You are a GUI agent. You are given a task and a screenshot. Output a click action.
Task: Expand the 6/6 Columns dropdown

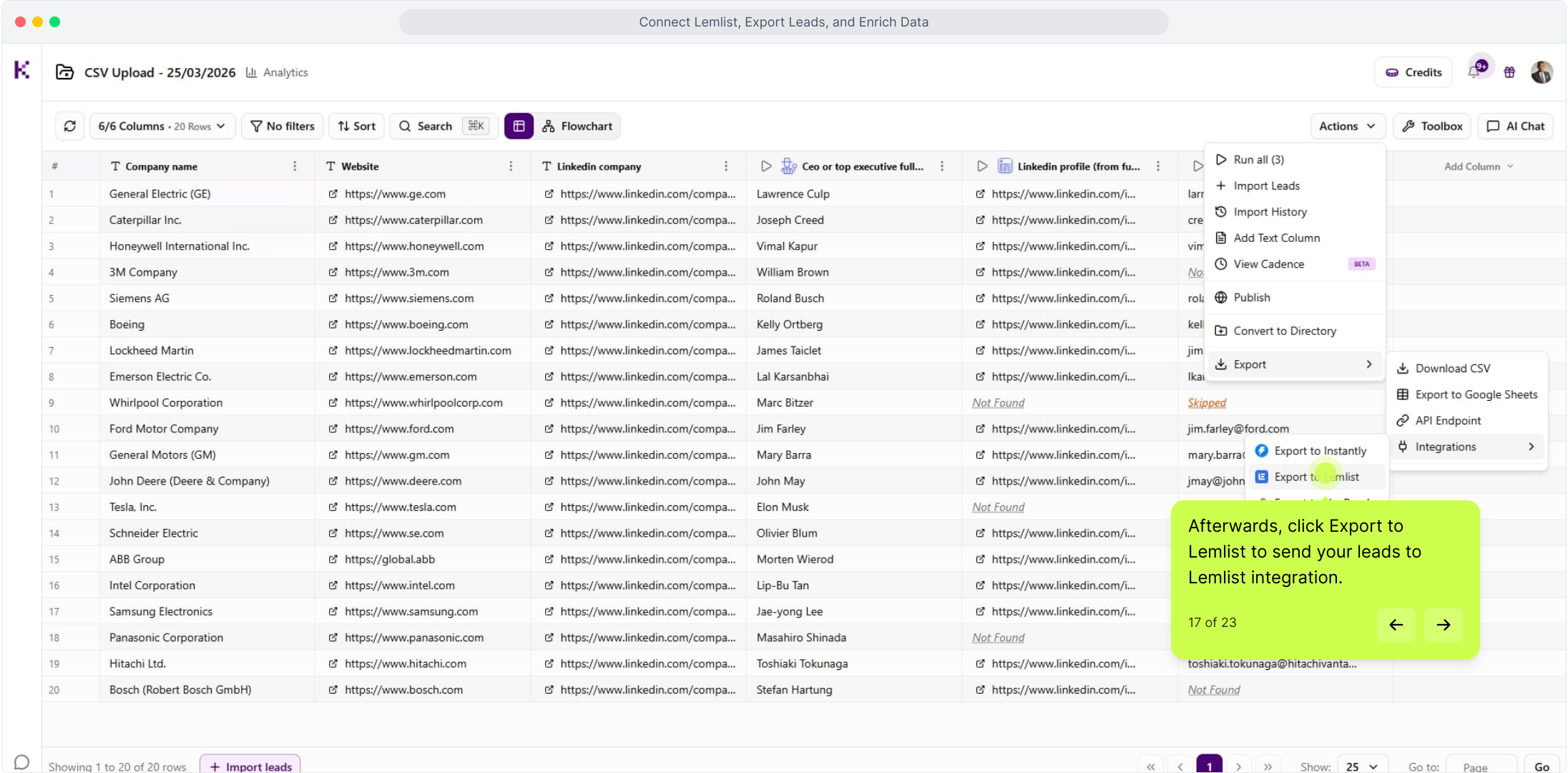point(162,126)
